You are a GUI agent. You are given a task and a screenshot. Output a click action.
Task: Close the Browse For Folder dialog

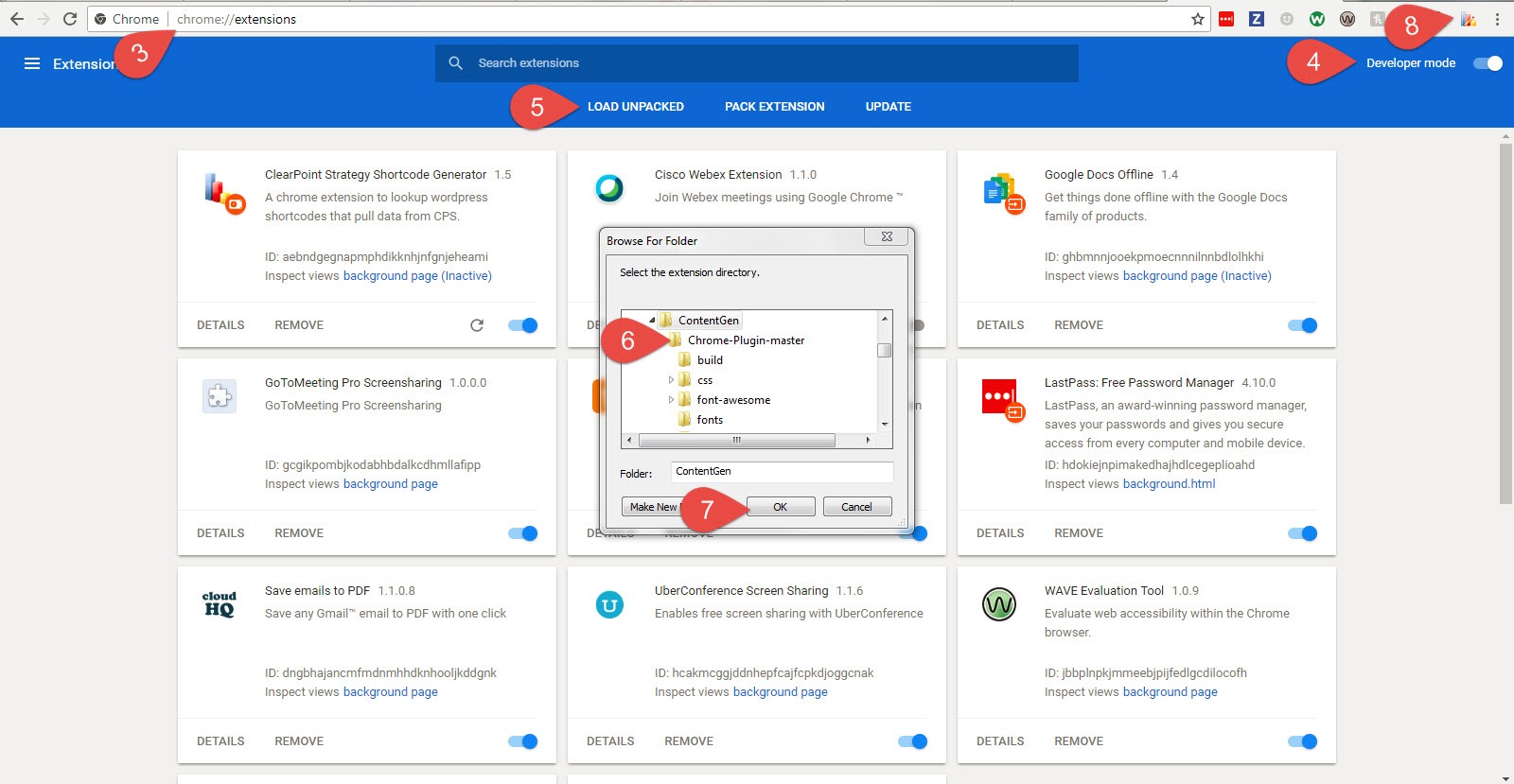pos(887,236)
